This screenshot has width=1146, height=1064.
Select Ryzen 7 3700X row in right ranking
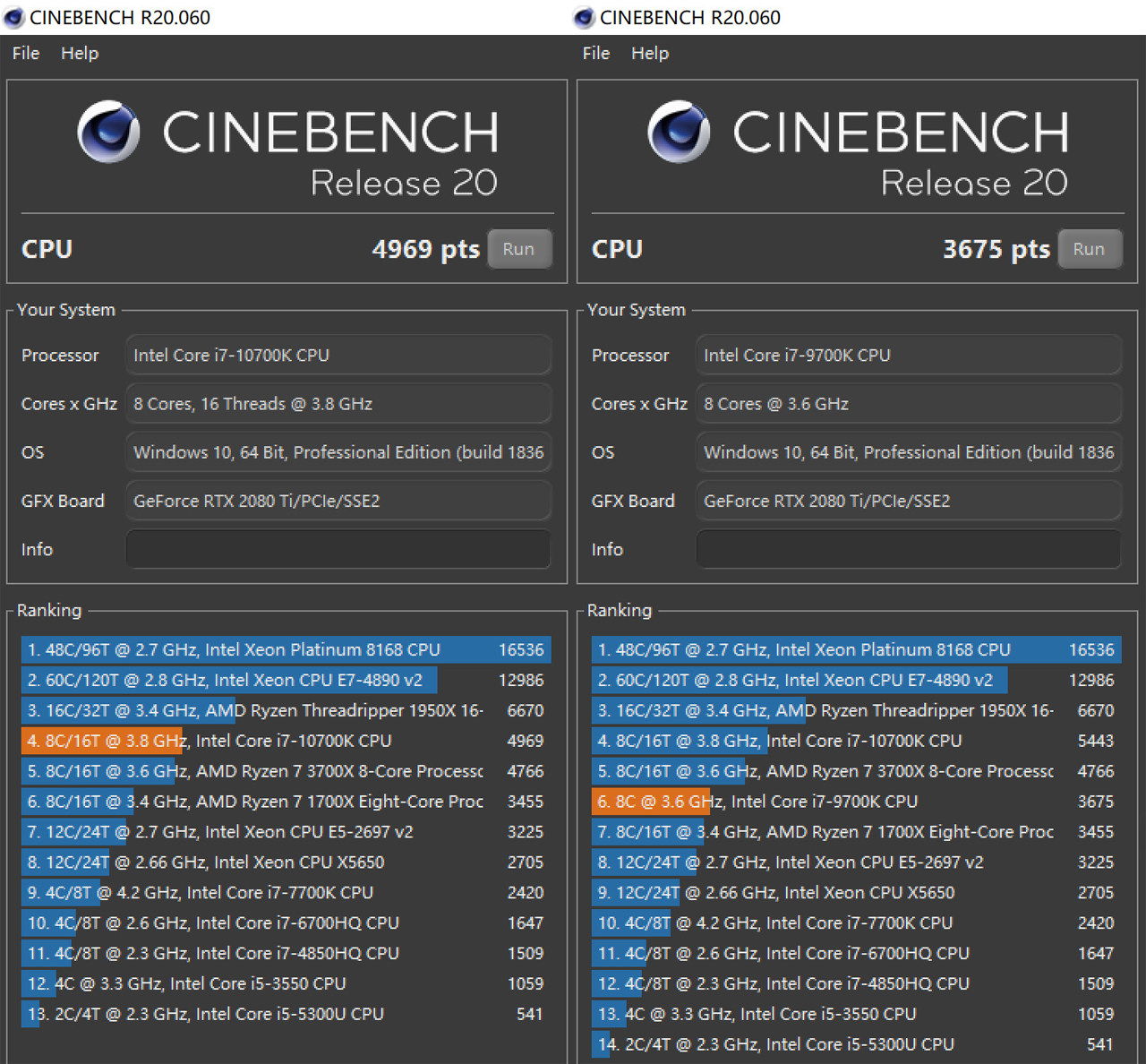855,771
